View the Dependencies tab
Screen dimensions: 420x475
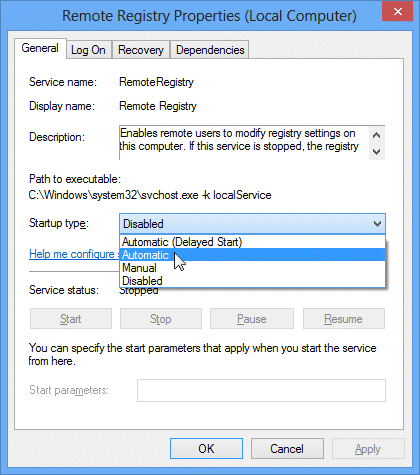click(210, 50)
